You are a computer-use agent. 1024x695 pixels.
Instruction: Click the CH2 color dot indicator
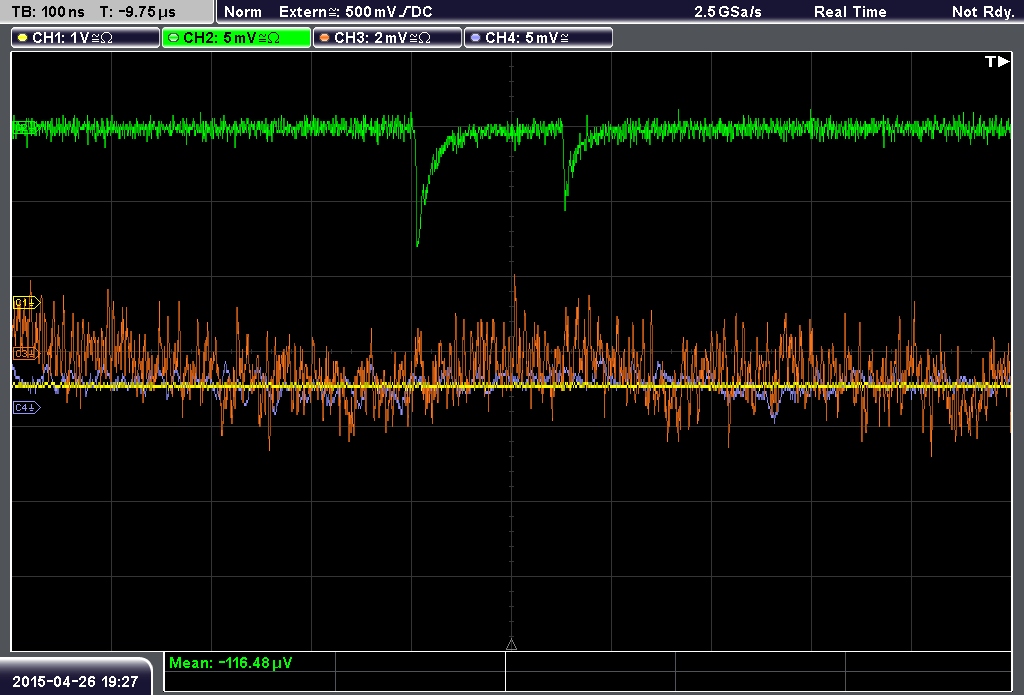tap(174, 38)
